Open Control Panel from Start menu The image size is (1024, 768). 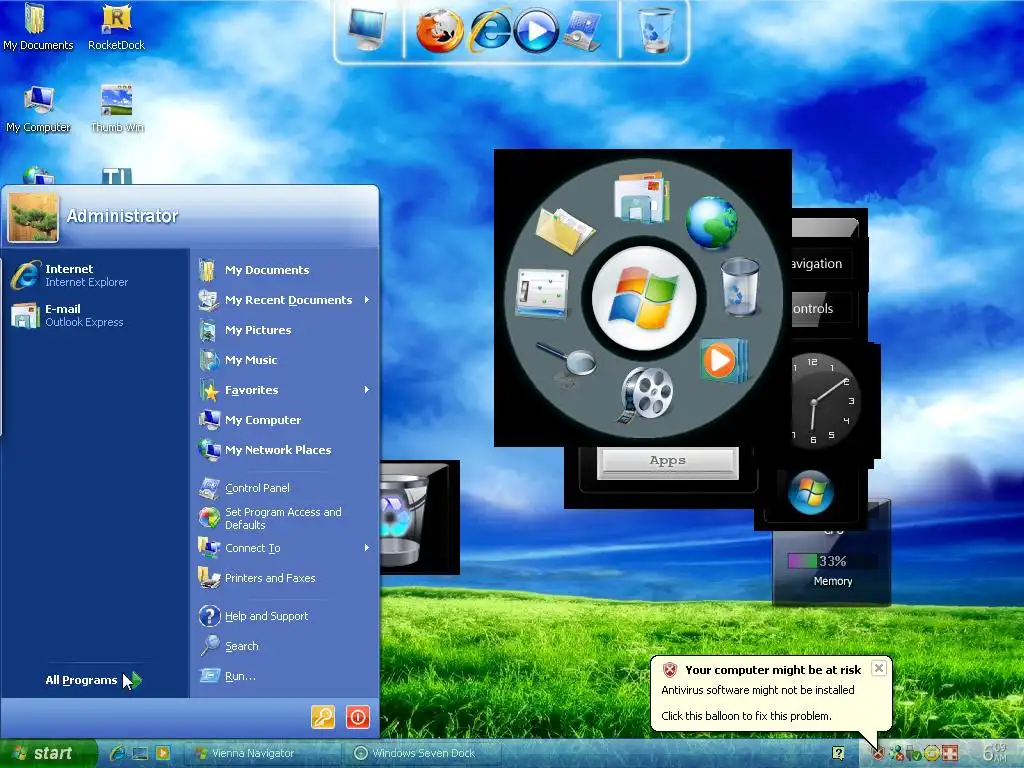coord(284,488)
